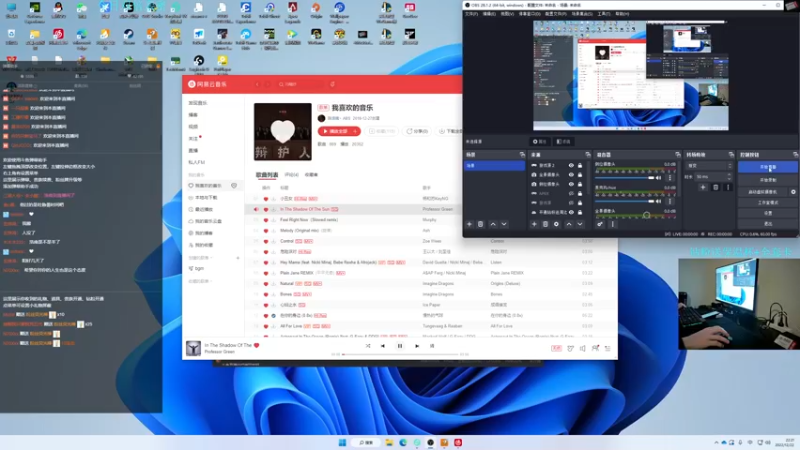
Task: Click Start Streaming button in OBS Controls
Action: coord(768,167)
